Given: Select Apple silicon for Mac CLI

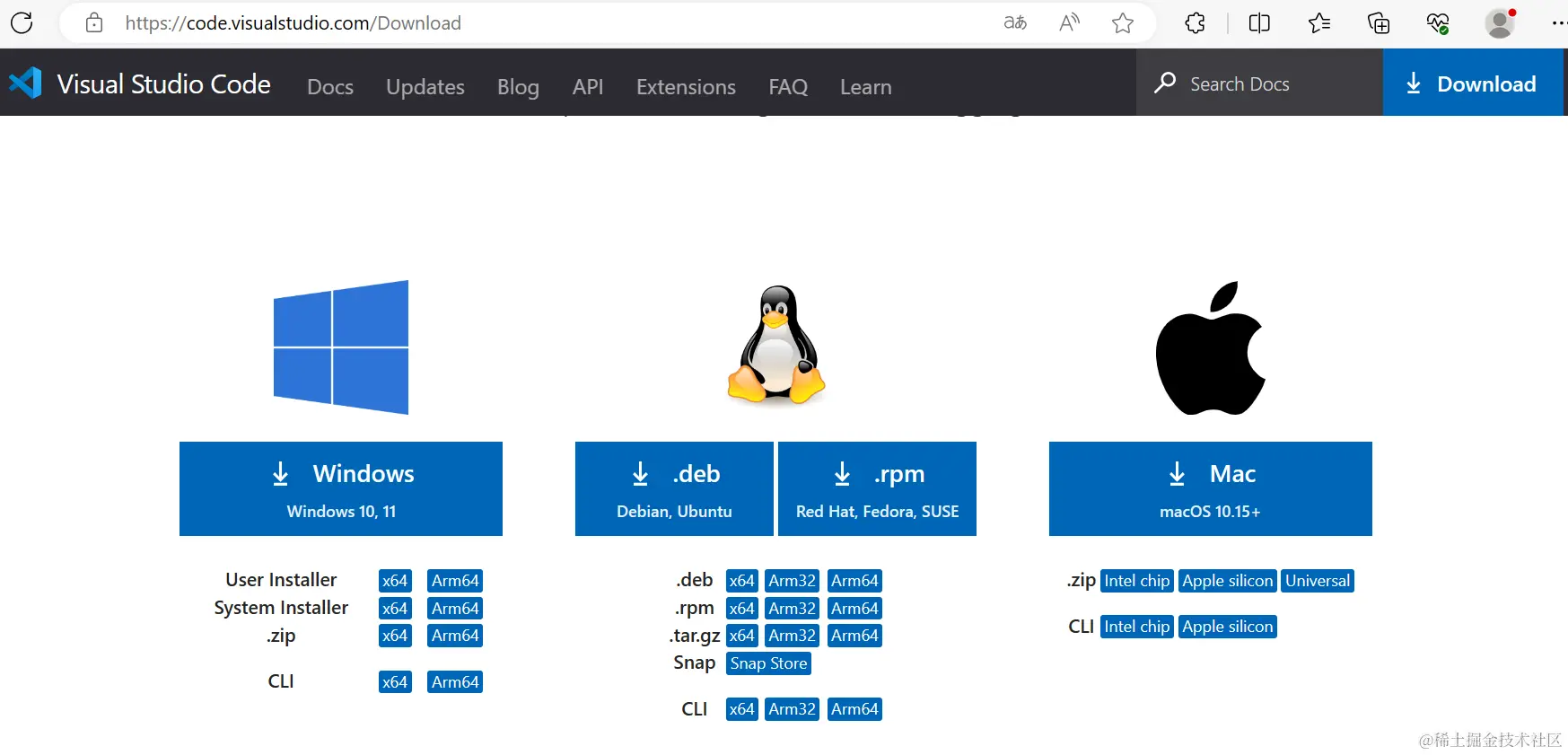Looking at the screenshot, I should tap(1228, 627).
